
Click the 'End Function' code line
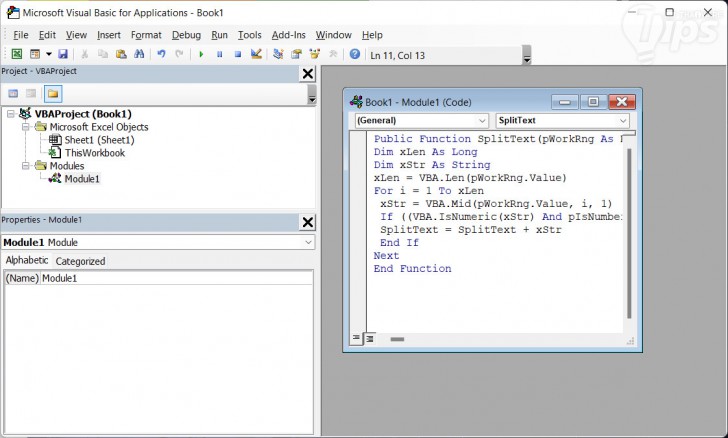(x=412, y=268)
